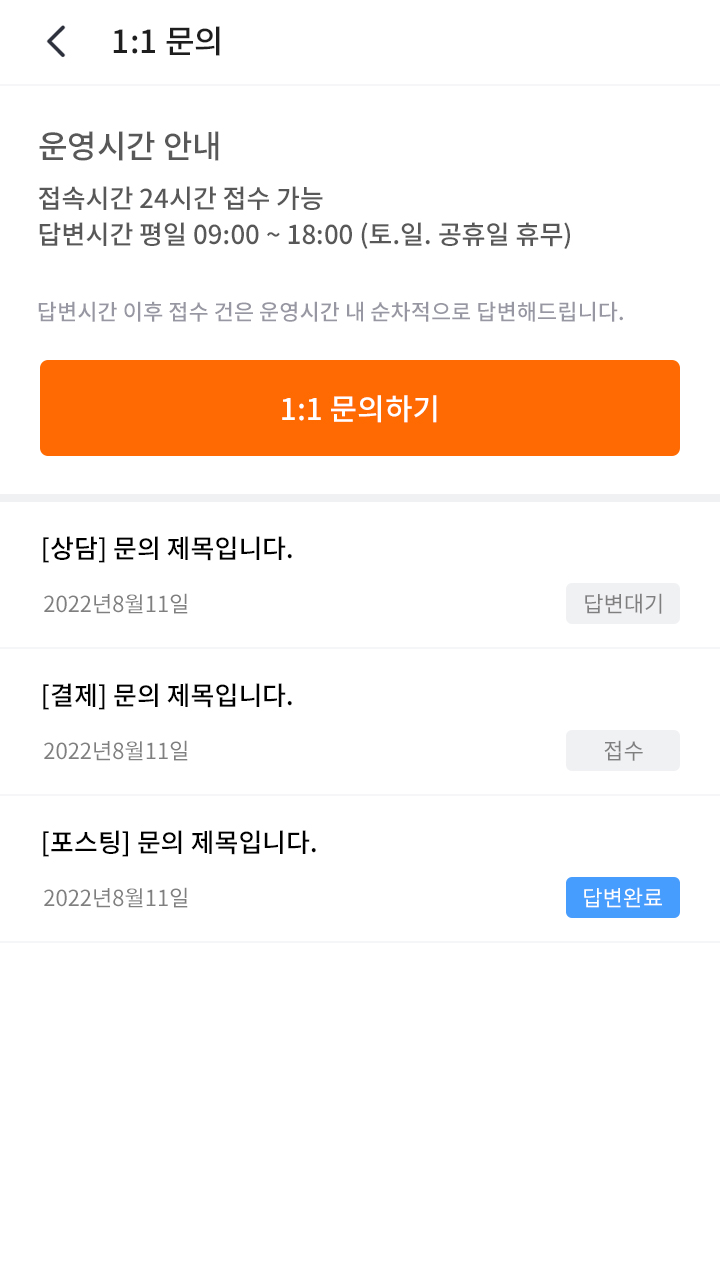The height and width of the screenshot is (1280, 720).
Task: Tap the 접수 status badge
Action: pyautogui.click(x=622, y=751)
